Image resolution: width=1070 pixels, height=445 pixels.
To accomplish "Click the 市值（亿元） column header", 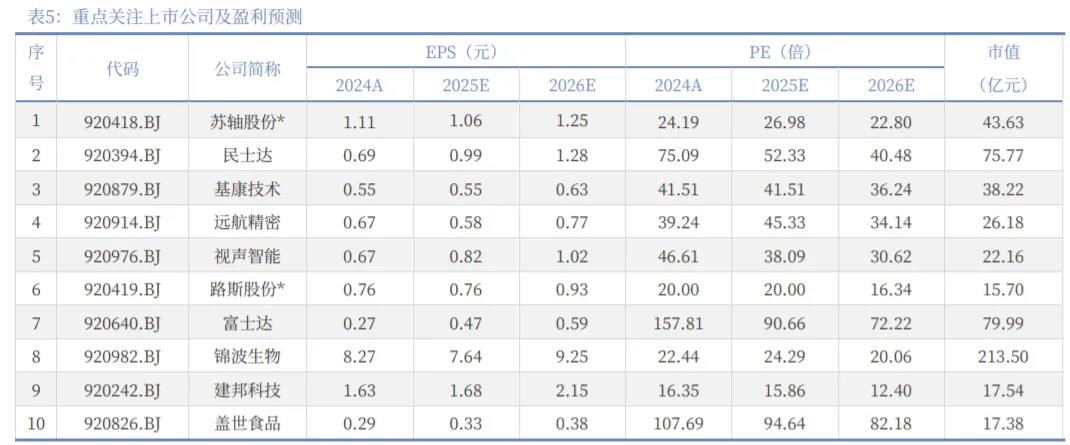I will (x=1003, y=68).
